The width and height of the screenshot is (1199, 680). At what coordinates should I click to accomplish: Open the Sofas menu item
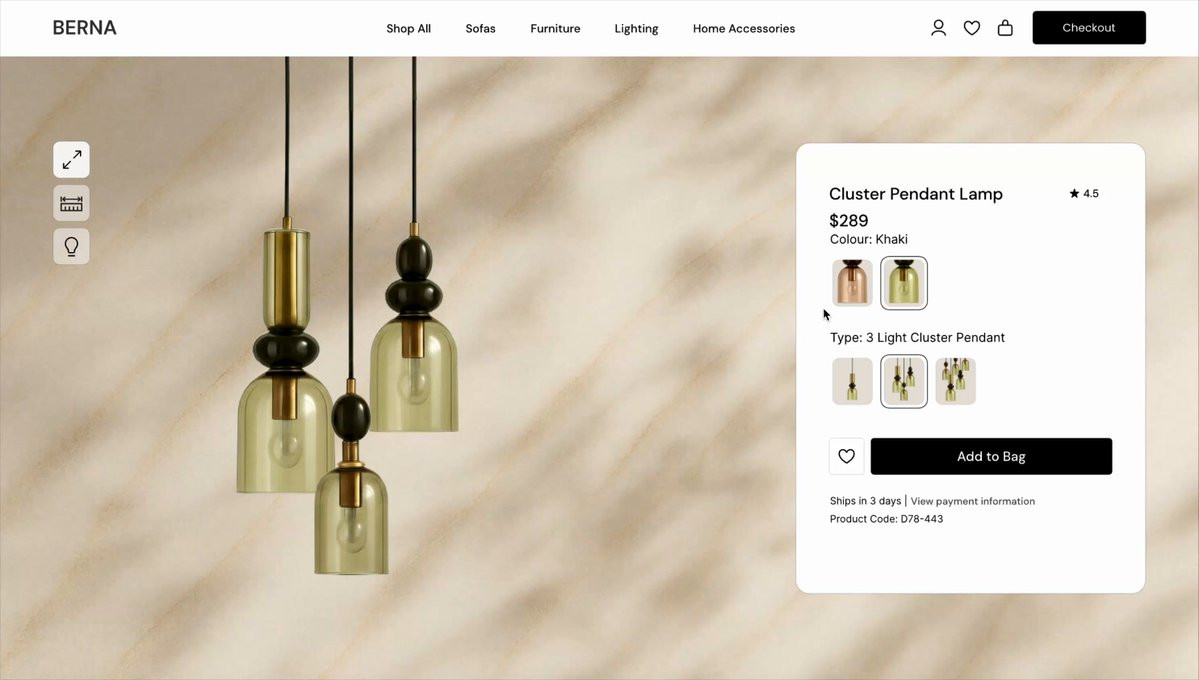480,28
